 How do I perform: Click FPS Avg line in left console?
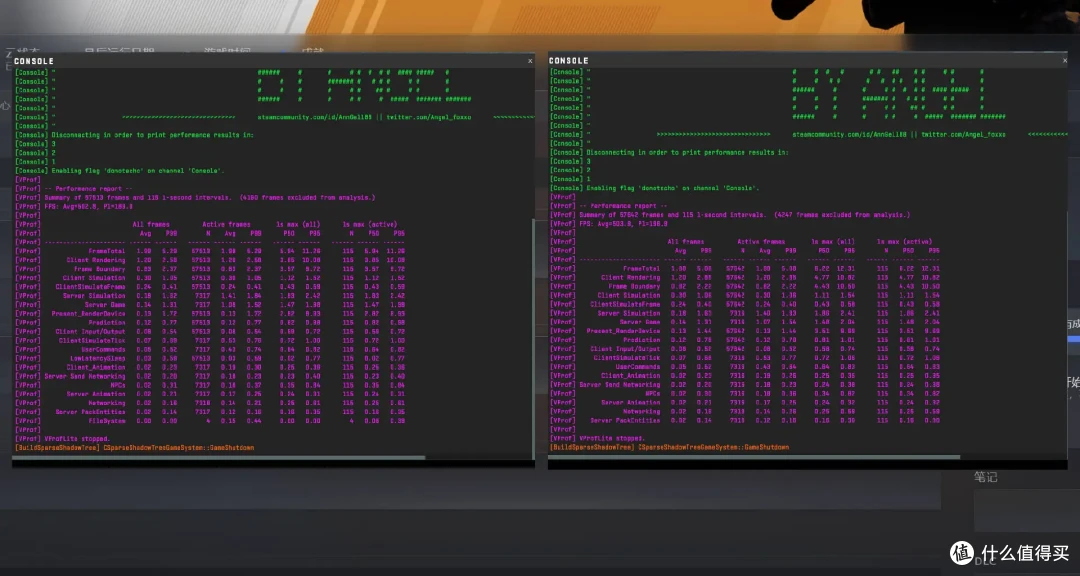coord(74,207)
